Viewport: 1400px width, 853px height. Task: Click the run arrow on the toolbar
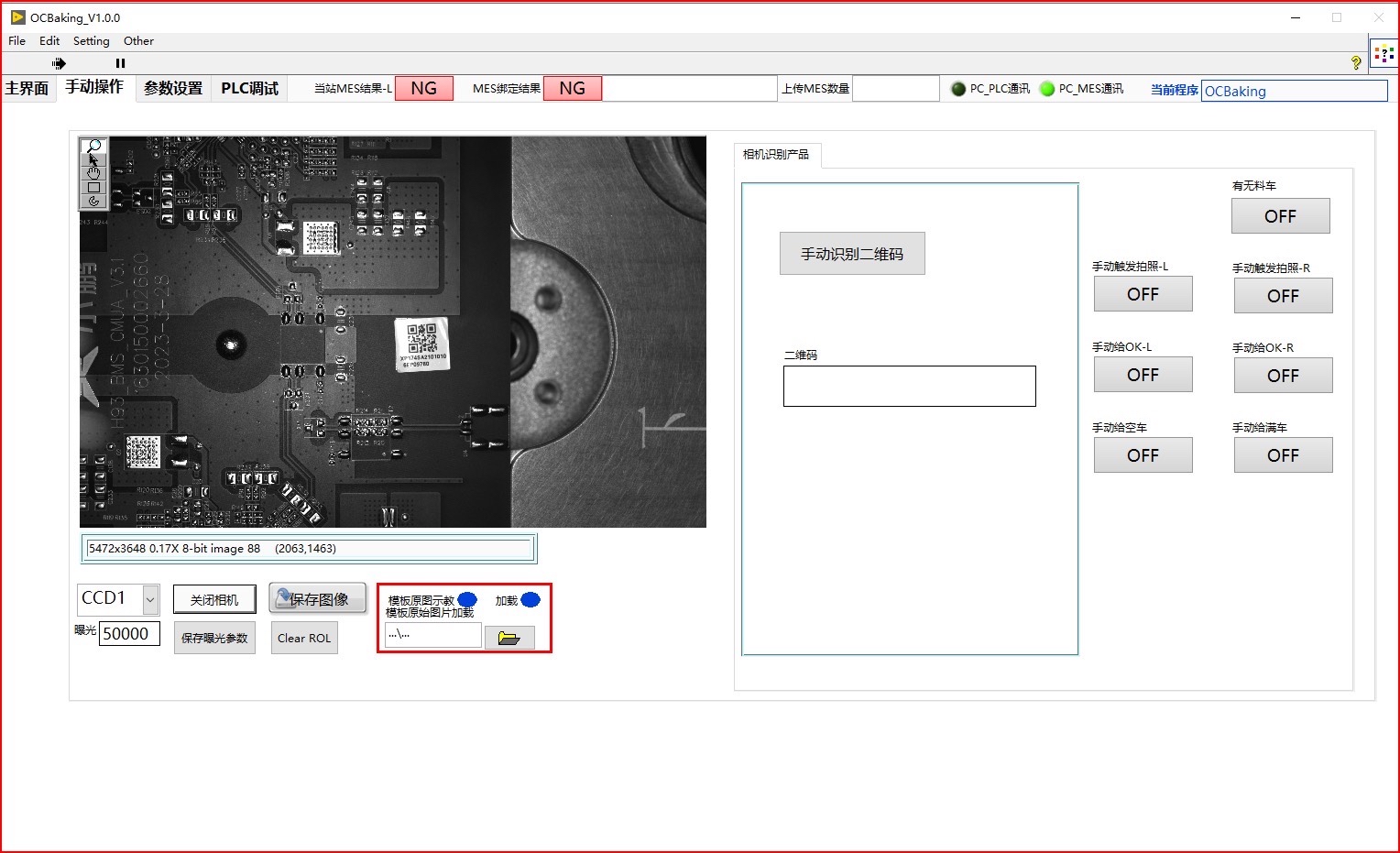coord(59,63)
